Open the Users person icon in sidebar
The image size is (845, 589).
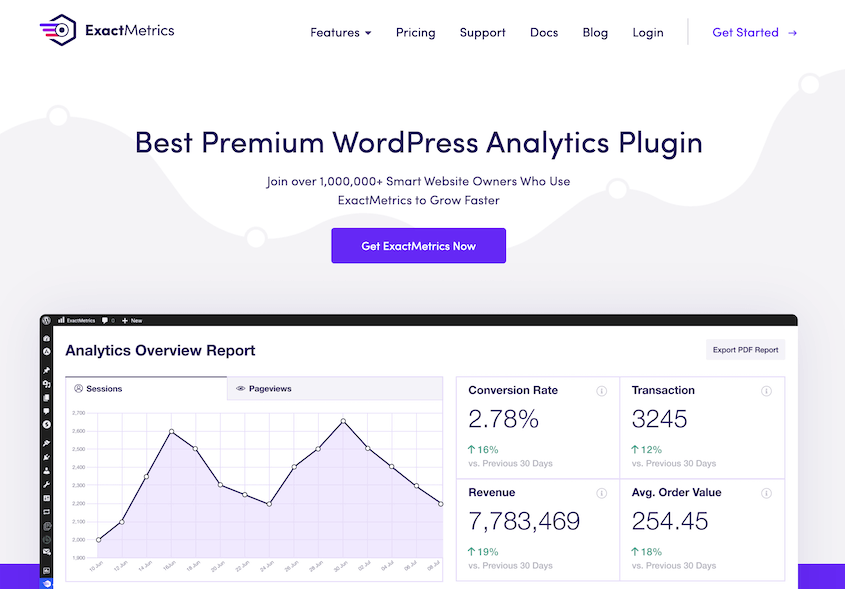point(46,471)
